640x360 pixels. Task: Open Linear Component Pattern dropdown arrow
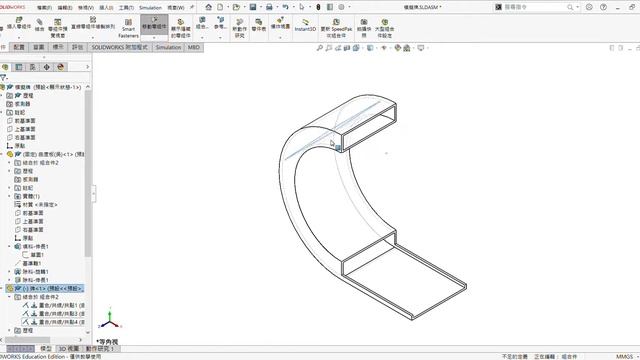coord(93,38)
